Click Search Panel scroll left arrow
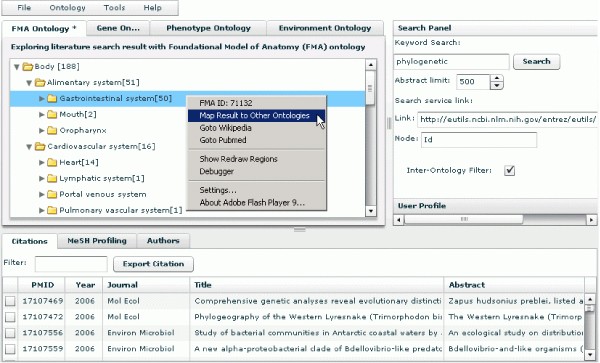Screen dimensions: 600x363 pos(399,220)
